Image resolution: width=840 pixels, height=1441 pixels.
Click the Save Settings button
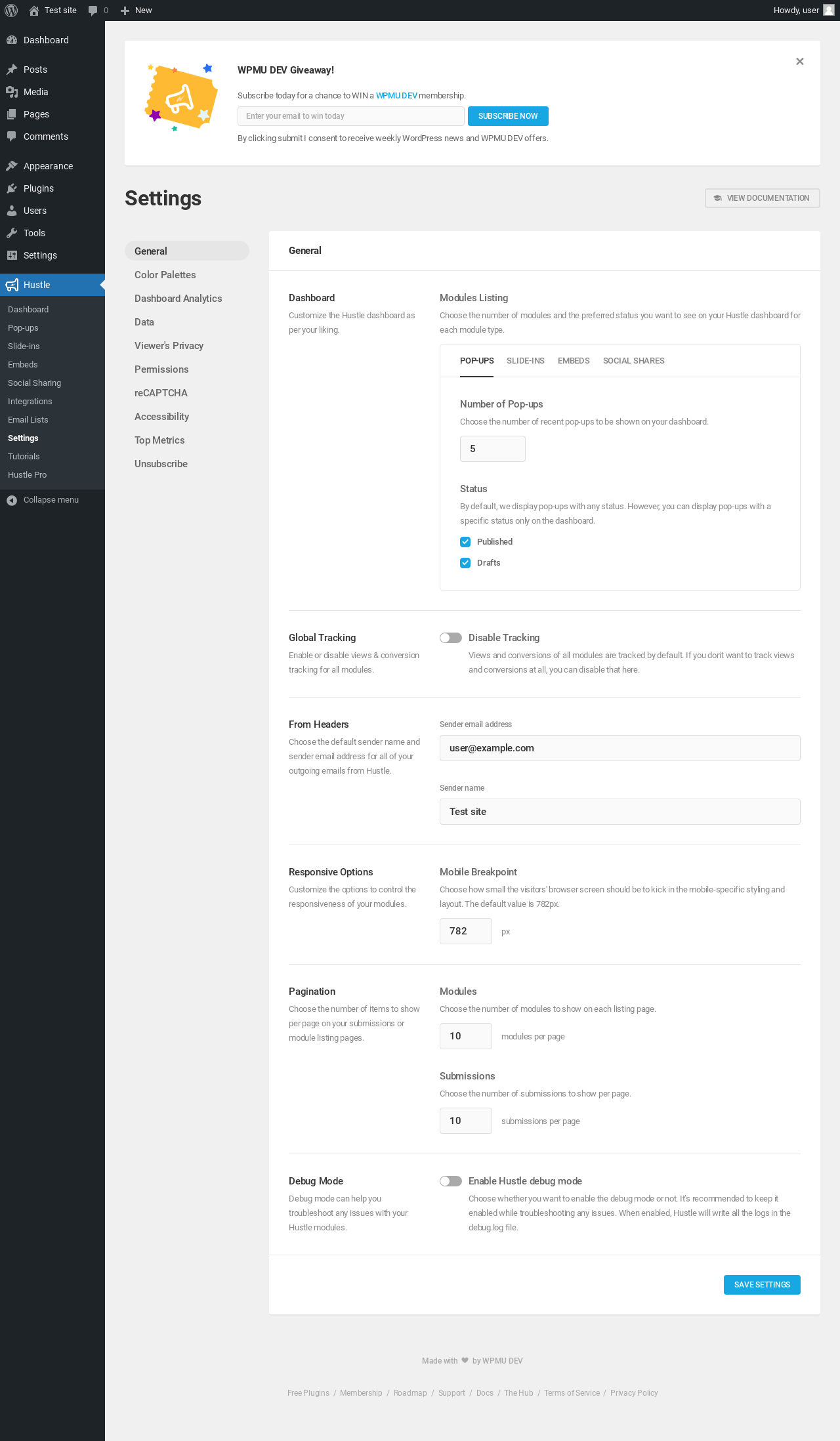(x=762, y=1285)
